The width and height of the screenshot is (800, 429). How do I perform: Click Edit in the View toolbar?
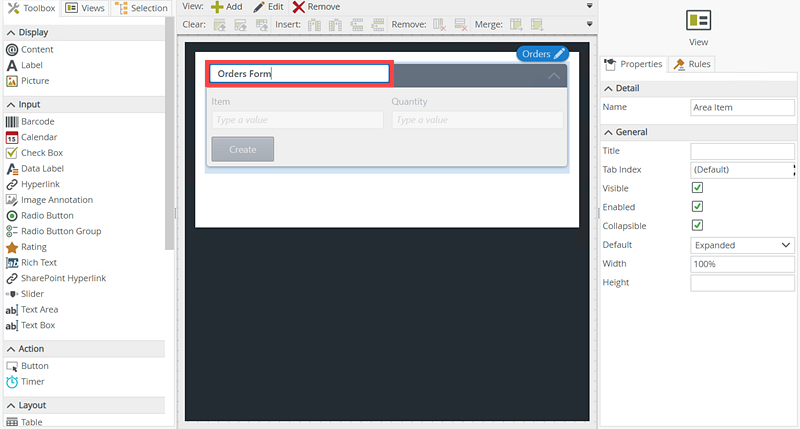(x=268, y=7)
